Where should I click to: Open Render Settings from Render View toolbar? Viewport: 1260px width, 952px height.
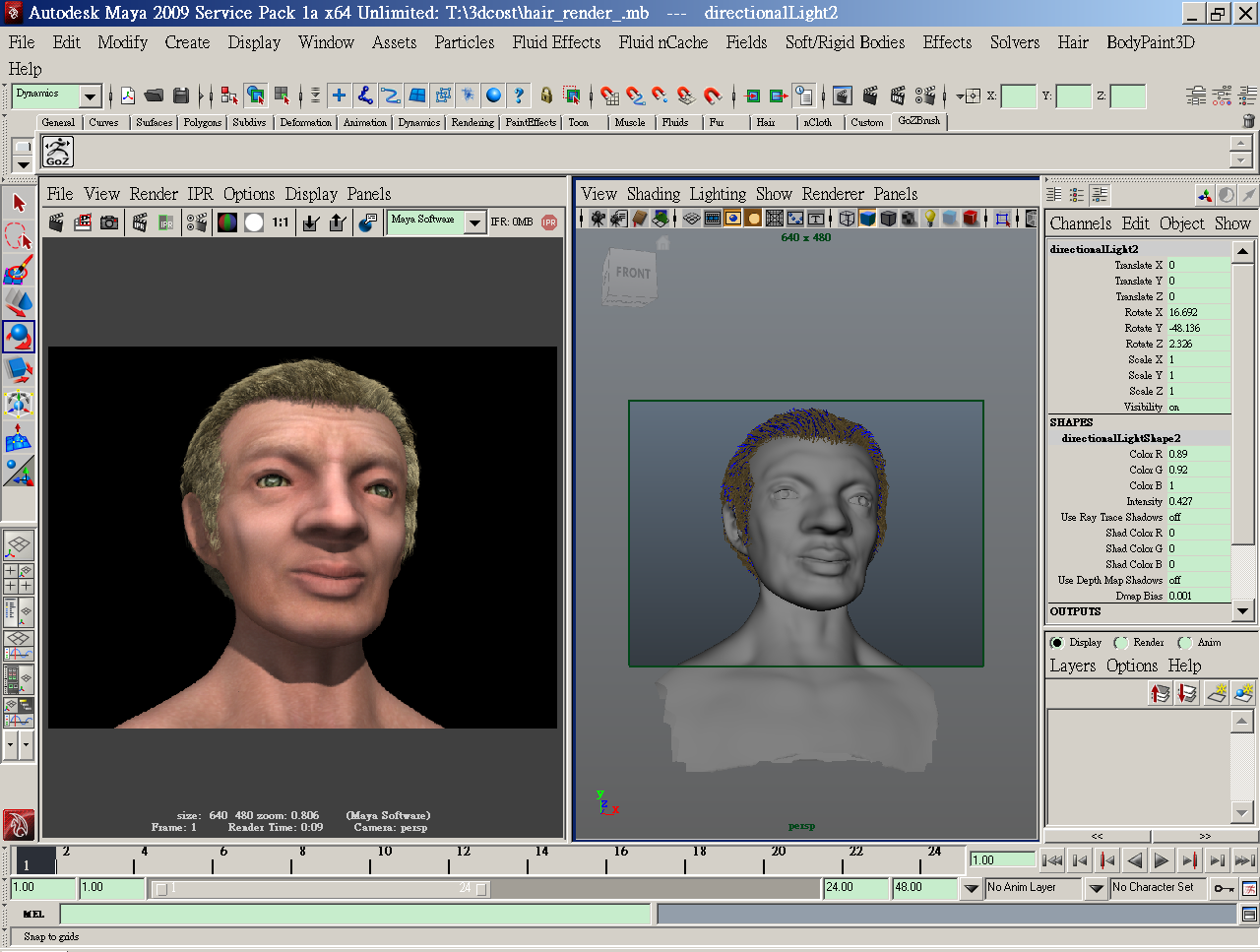click(x=196, y=222)
